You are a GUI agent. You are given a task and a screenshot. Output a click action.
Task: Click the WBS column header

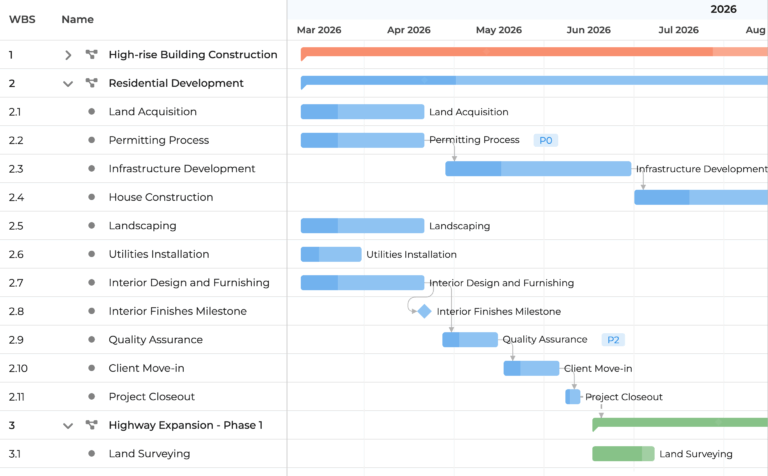point(24,19)
